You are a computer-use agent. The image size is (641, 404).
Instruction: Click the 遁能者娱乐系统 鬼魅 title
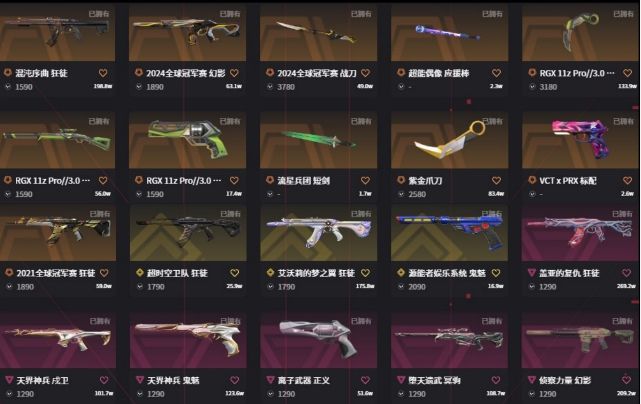pos(447,273)
